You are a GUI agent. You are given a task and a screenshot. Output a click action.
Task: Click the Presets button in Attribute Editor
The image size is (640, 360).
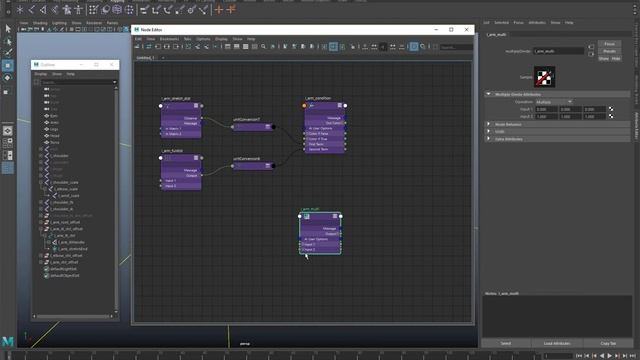609,51
